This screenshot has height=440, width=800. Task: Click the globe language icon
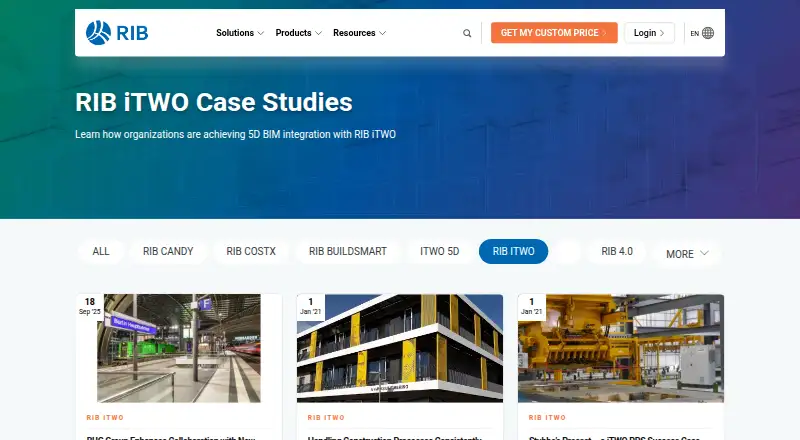tap(708, 33)
